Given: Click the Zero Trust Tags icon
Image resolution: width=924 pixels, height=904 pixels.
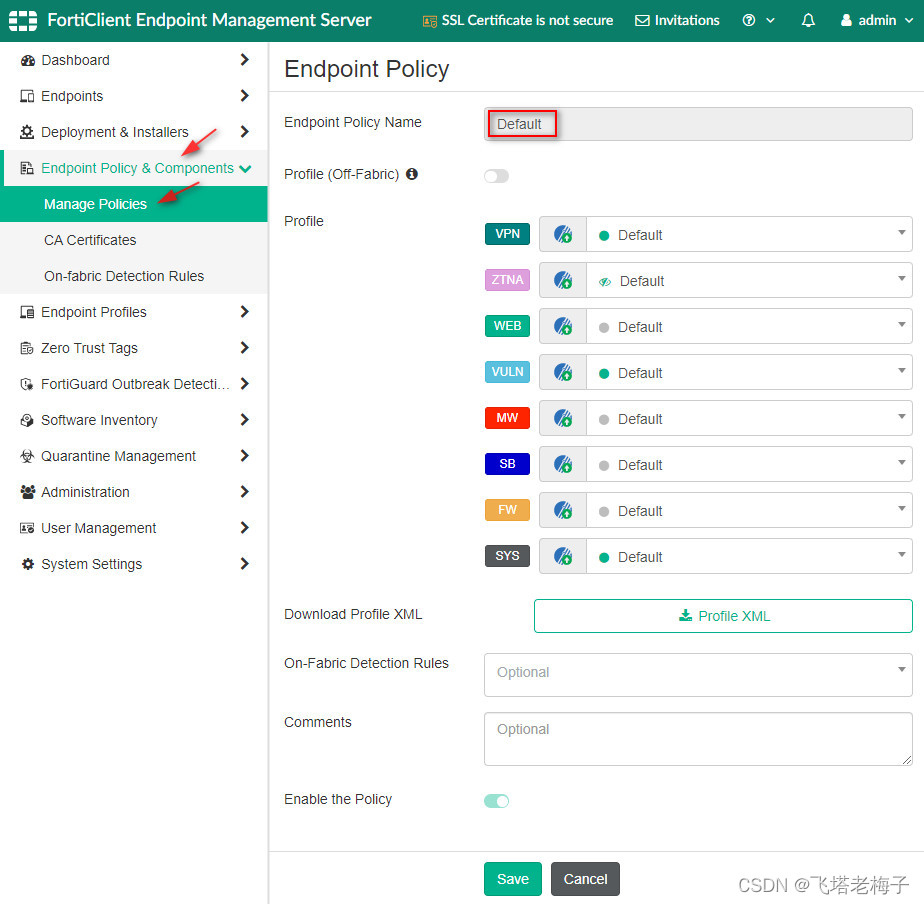Looking at the screenshot, I should point(27,348).
